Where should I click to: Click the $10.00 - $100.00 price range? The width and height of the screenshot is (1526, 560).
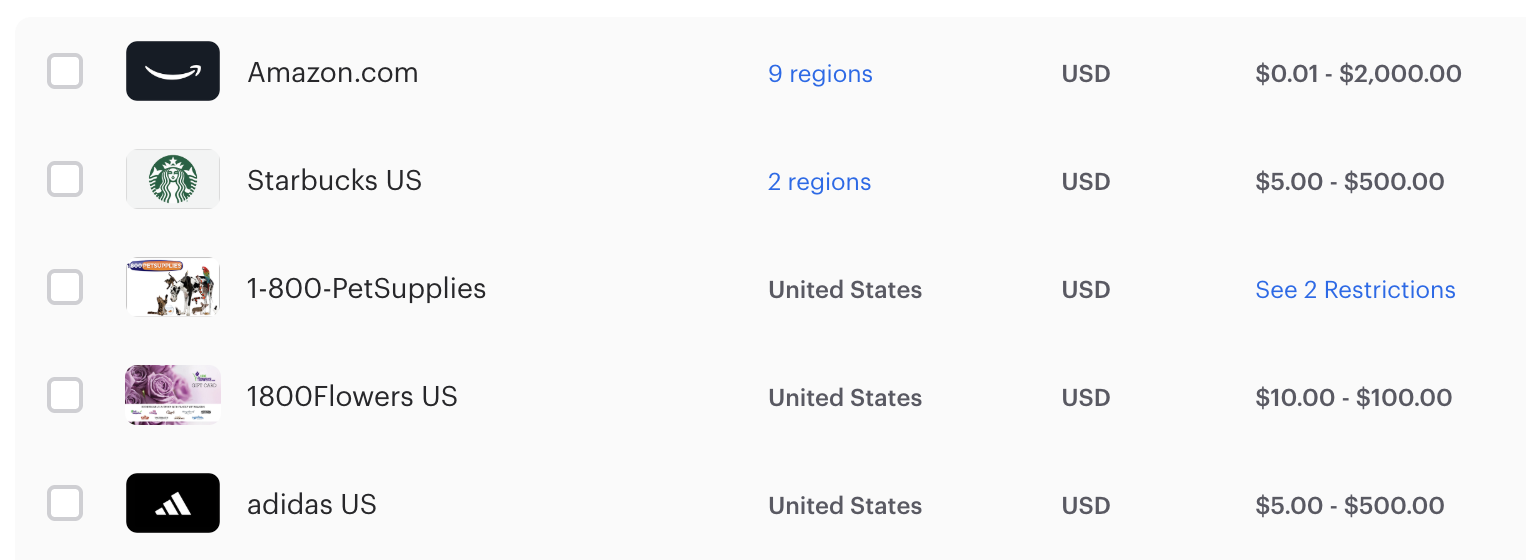click(1354, 398)
